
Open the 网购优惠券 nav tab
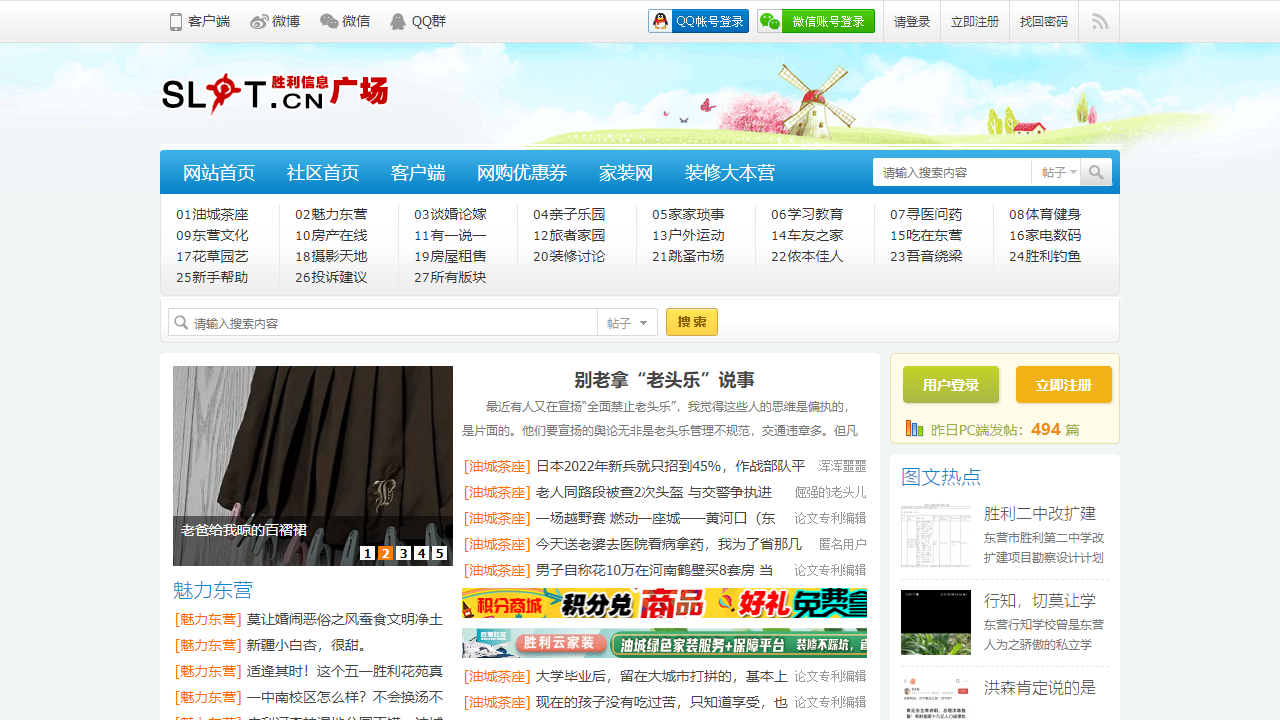[522, 173]
